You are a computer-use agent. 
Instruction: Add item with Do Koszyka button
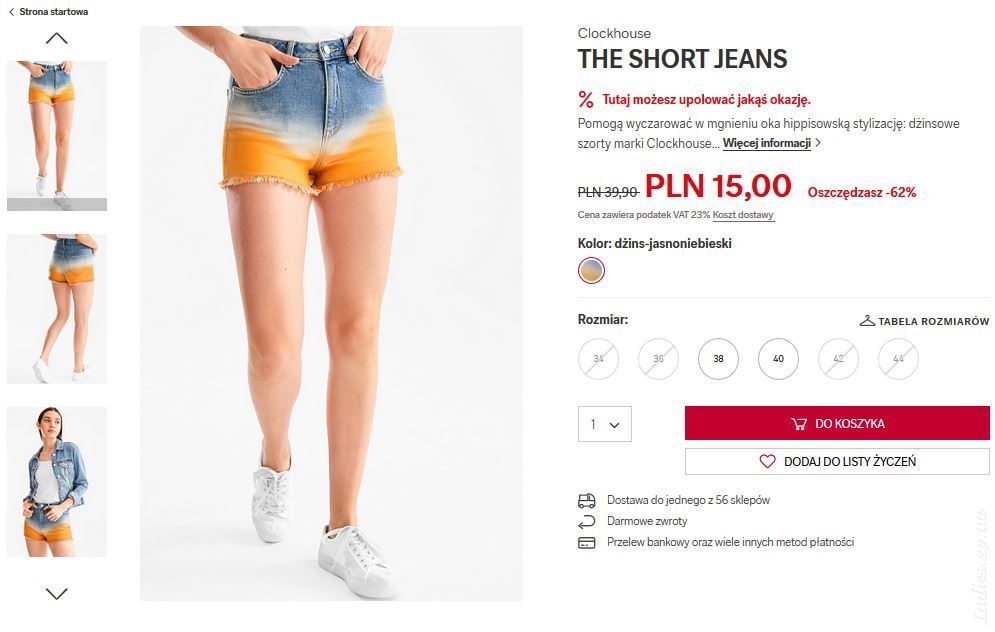837,423
